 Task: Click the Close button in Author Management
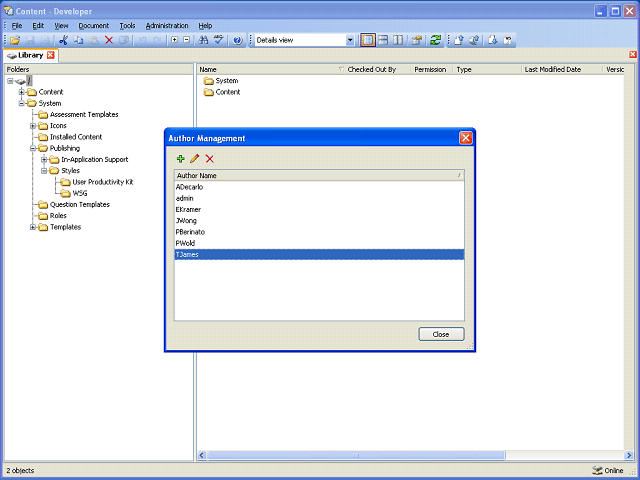pos(441,334)
